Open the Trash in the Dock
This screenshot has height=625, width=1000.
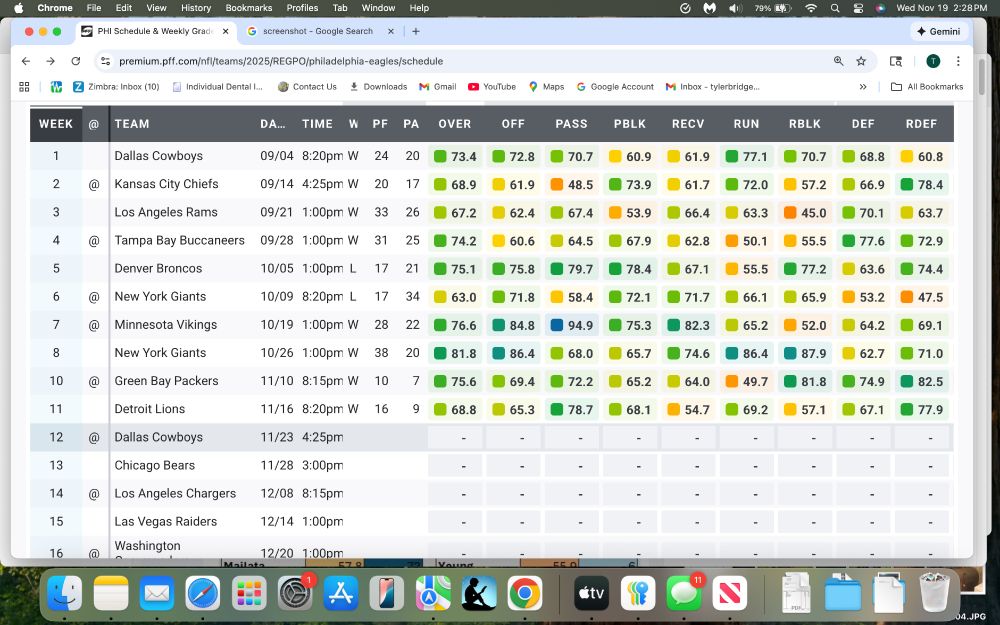(934, 593)
